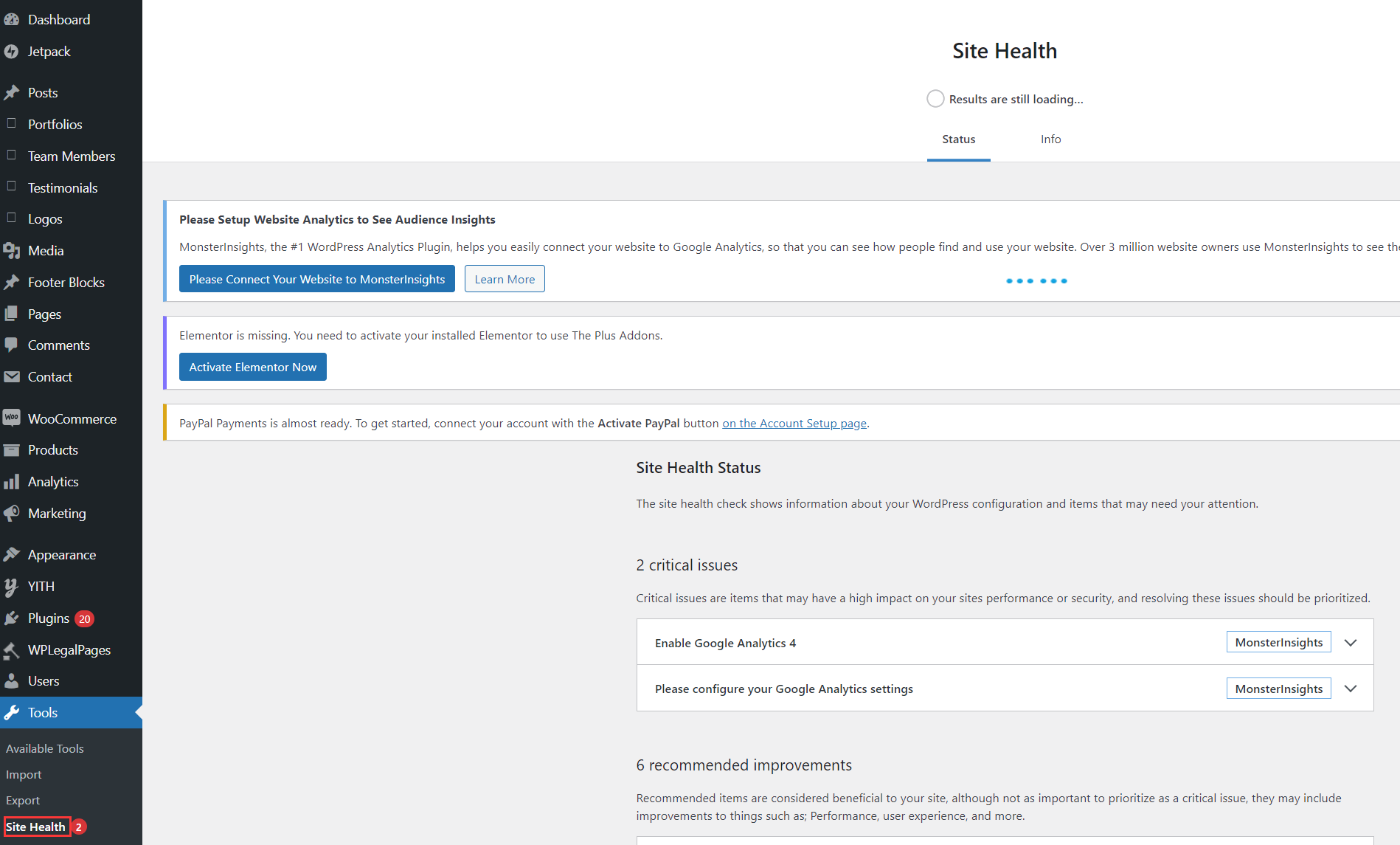Click the Media library icon
The image size is (1400, 845).
point(12,251)
